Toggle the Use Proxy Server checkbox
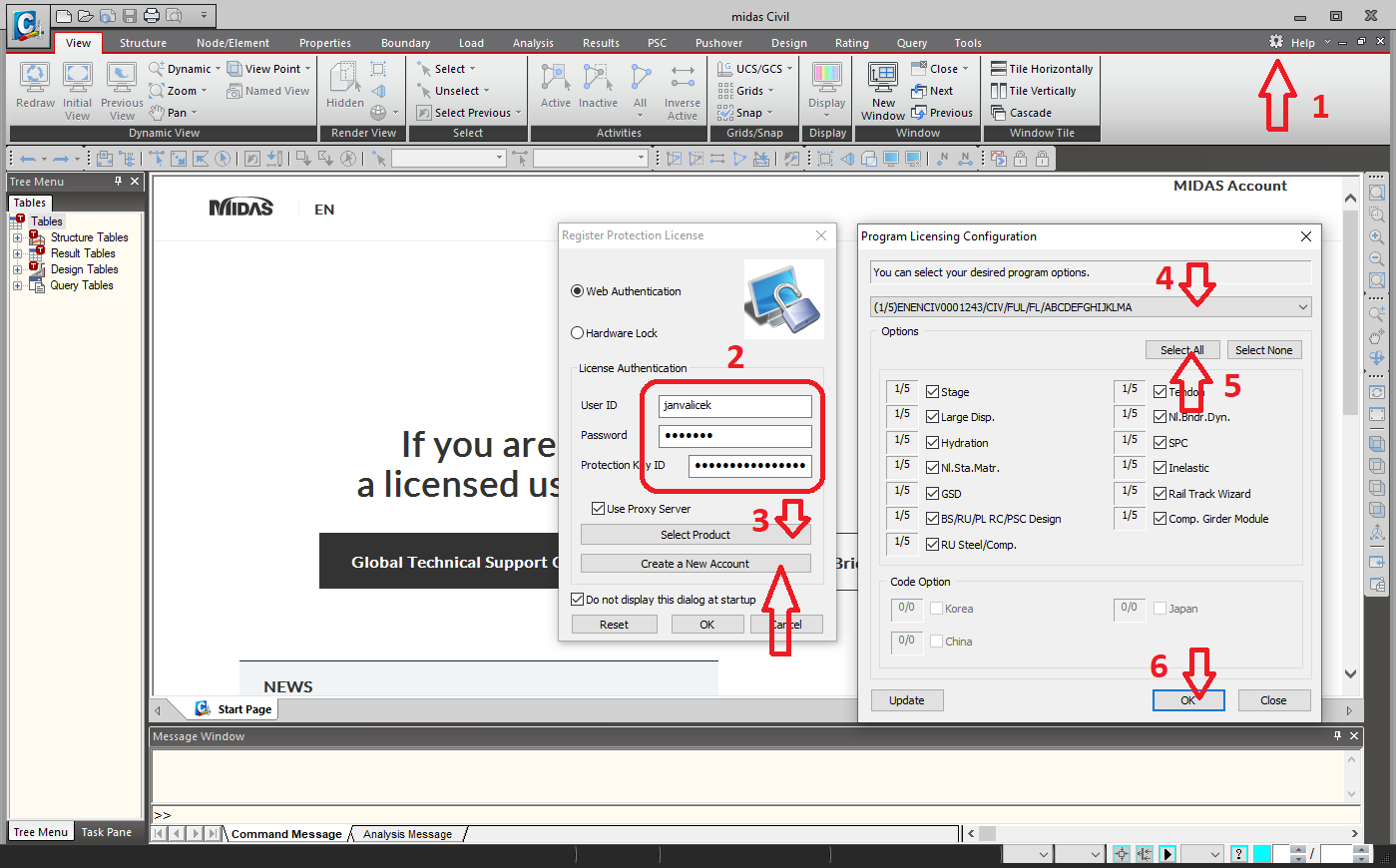This screenshot has height=868, width=1396. click(x=598, y=509)
